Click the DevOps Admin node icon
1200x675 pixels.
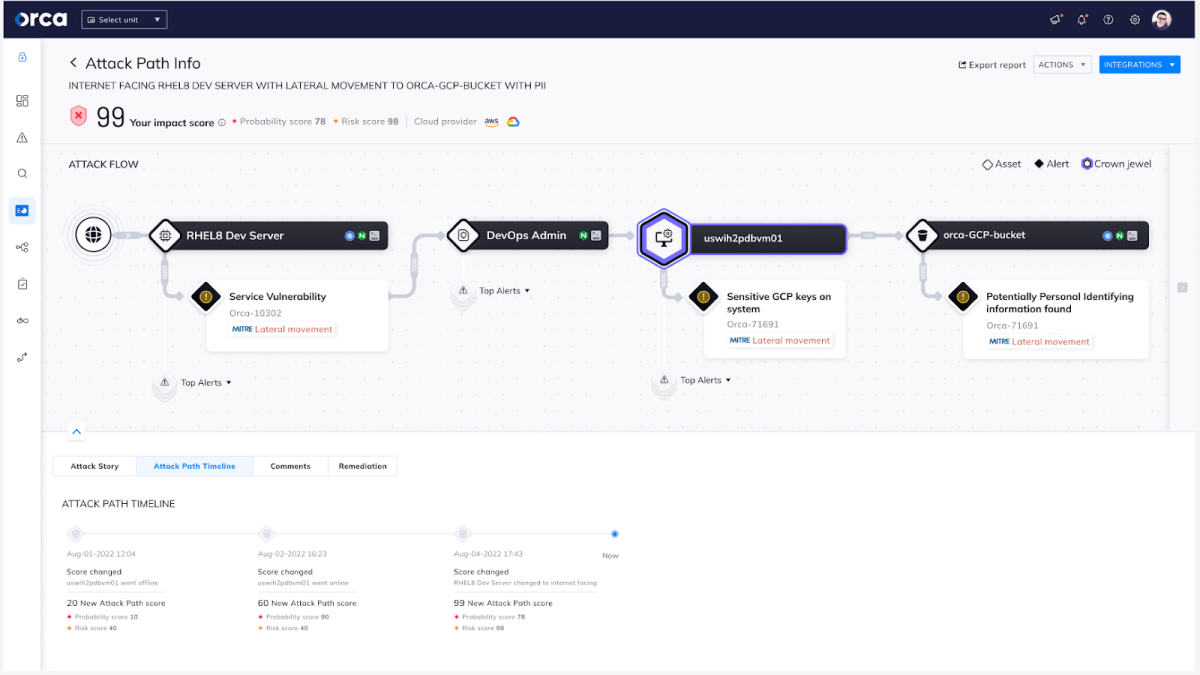click(x=464, y=236)
